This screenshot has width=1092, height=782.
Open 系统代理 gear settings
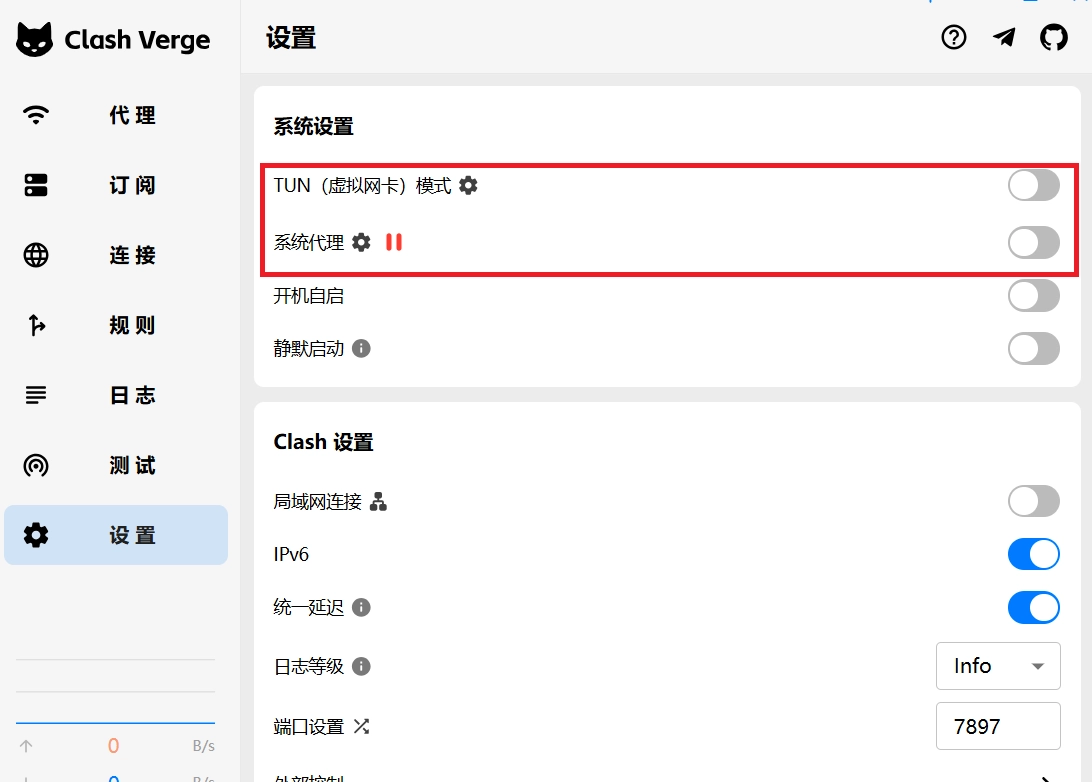[361, 242]
